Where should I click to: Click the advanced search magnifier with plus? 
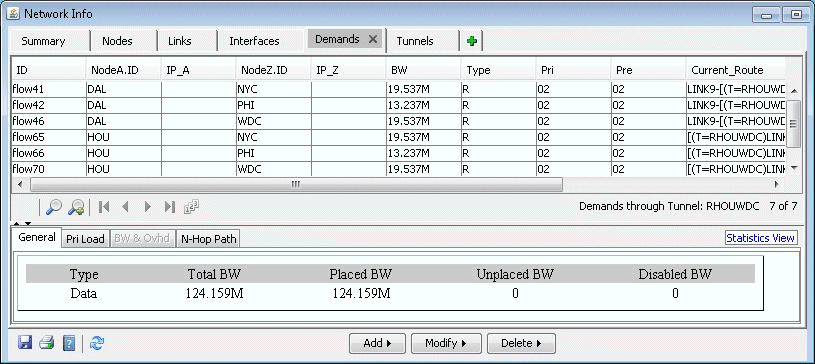click(x=76, y=207)
